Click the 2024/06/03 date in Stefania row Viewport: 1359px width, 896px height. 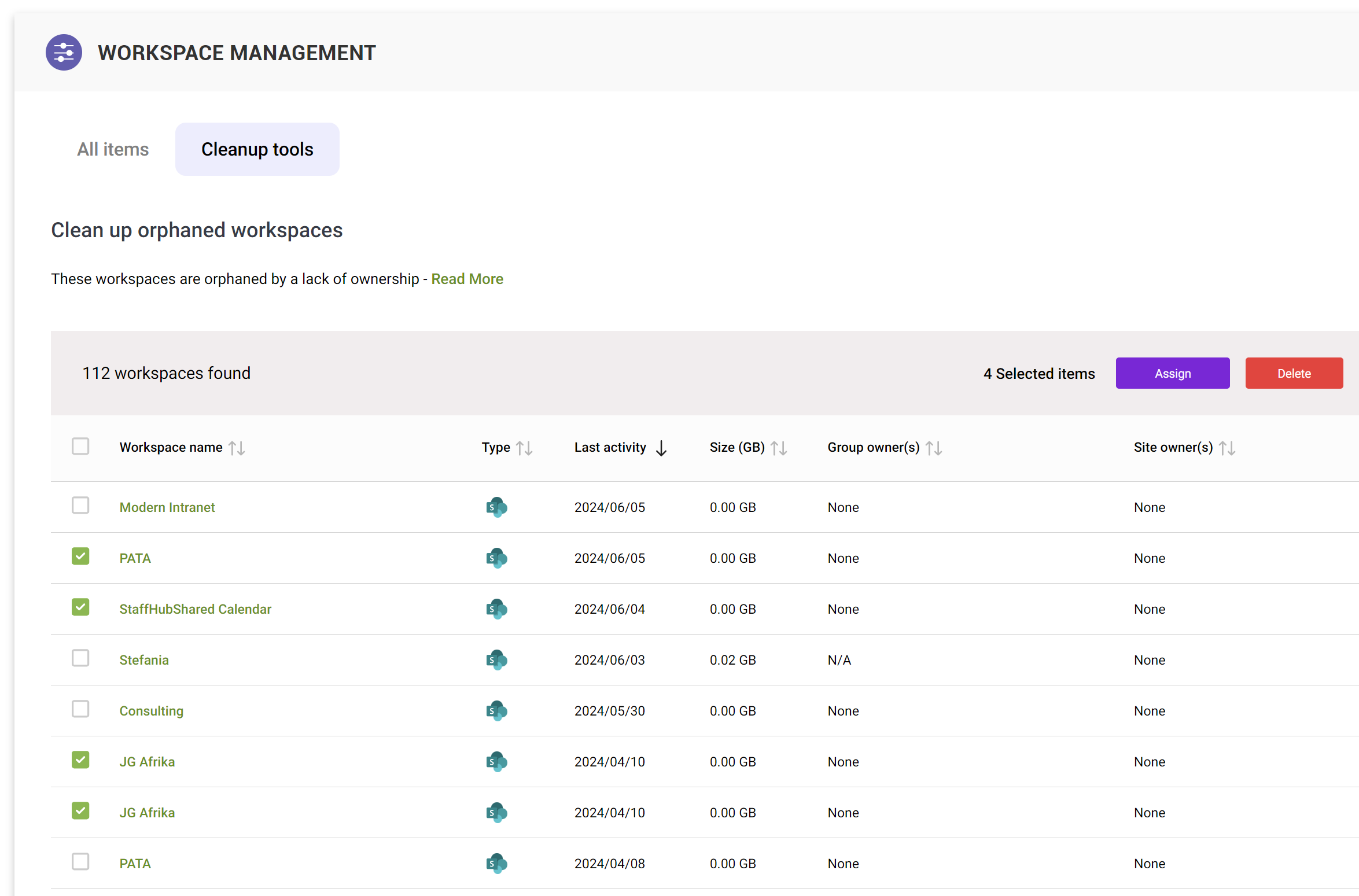point(610,661)
